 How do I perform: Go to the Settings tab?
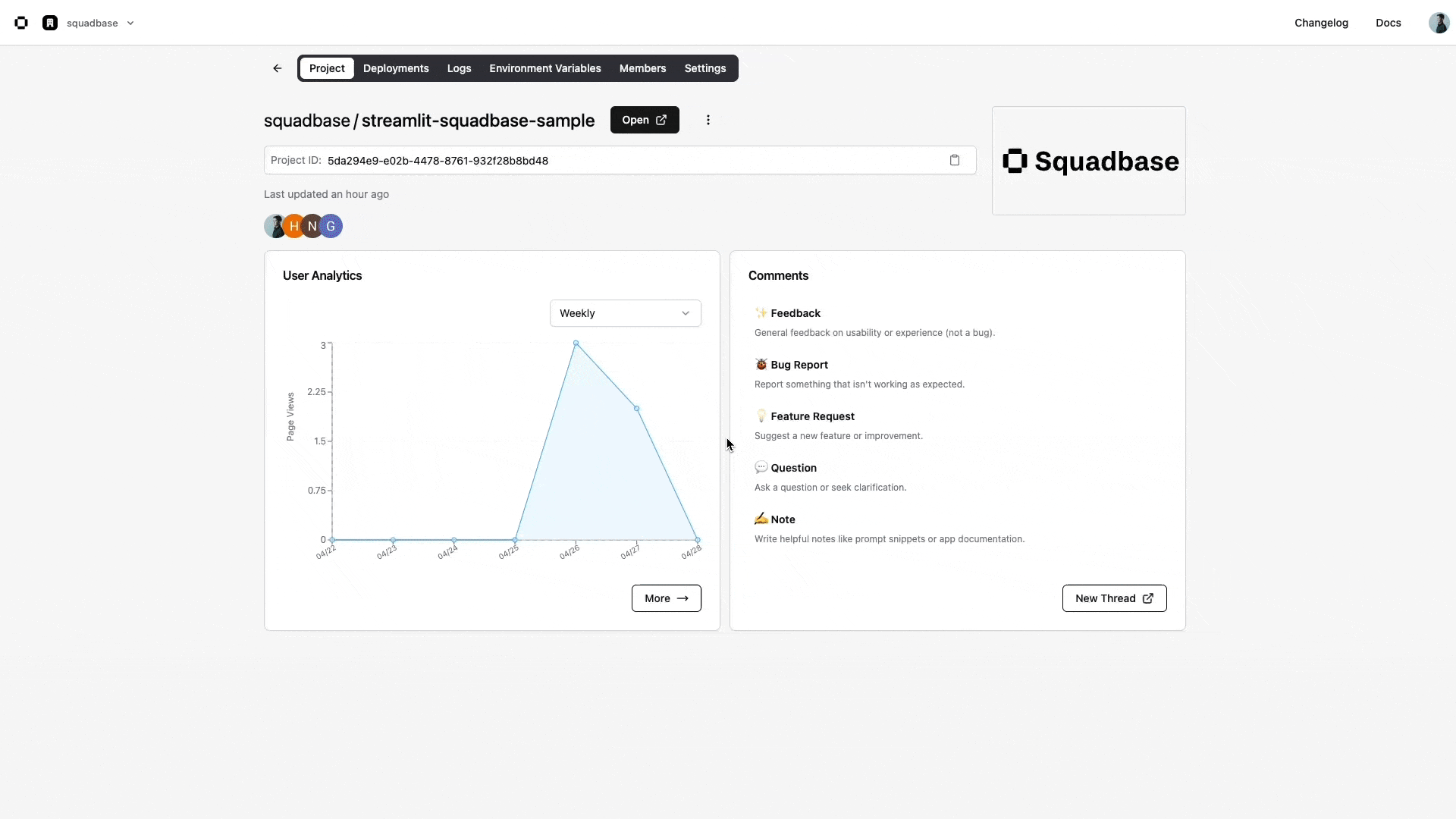click(704, 68)
